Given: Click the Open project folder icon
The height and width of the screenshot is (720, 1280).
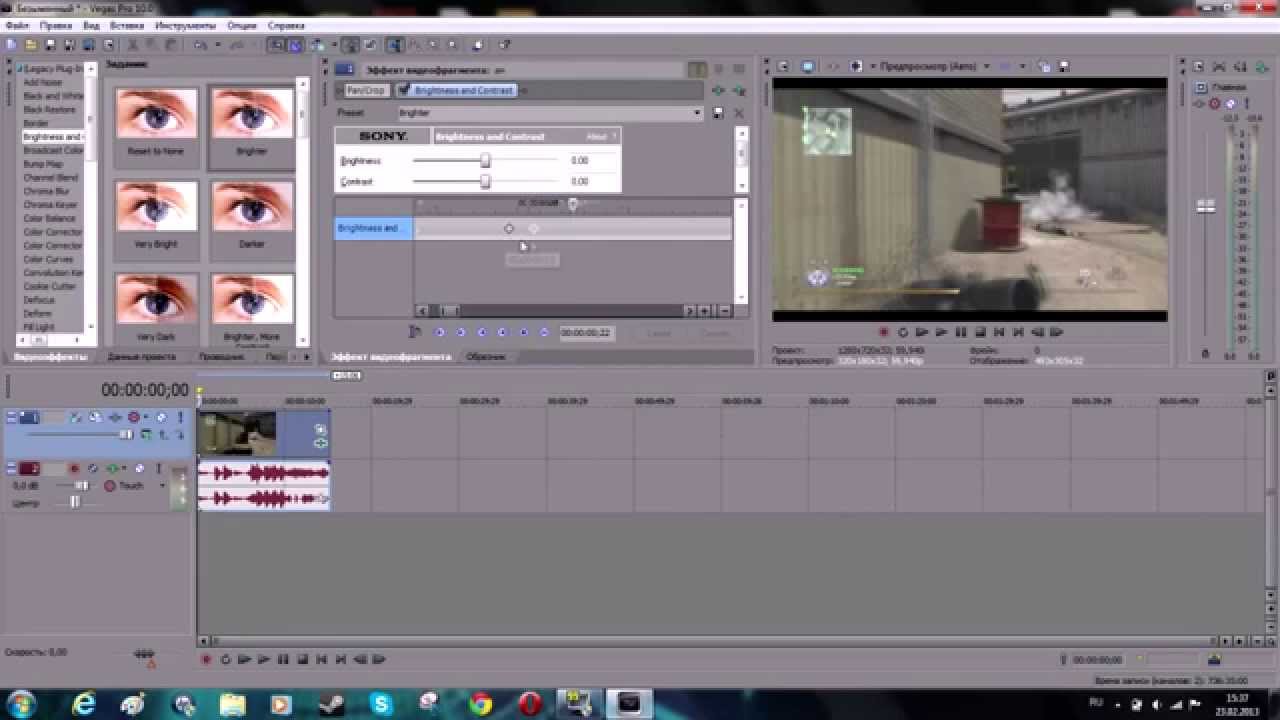Looking at the screenshot, I should (31, 45).
